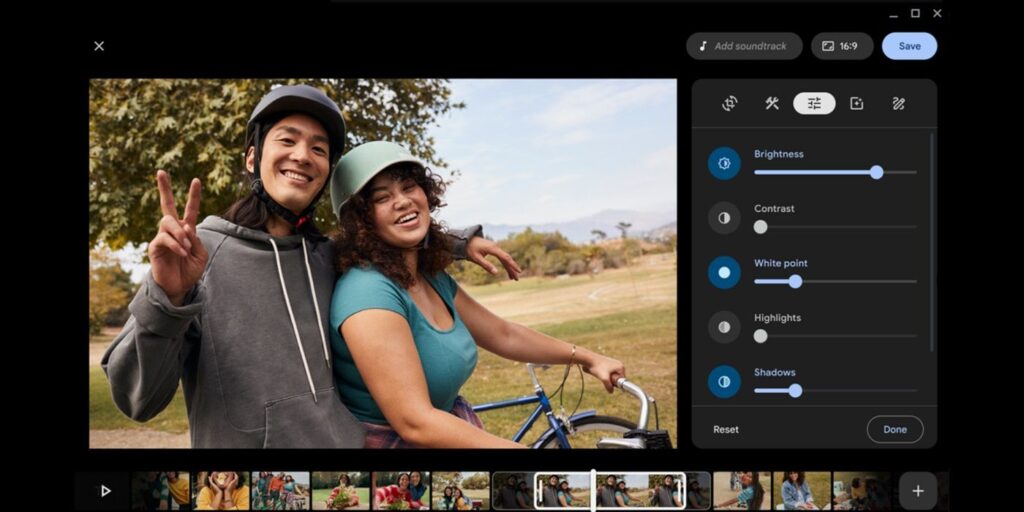Open the crop and rotate tab
Screen dimensions: 1024x512
[729, 103]
